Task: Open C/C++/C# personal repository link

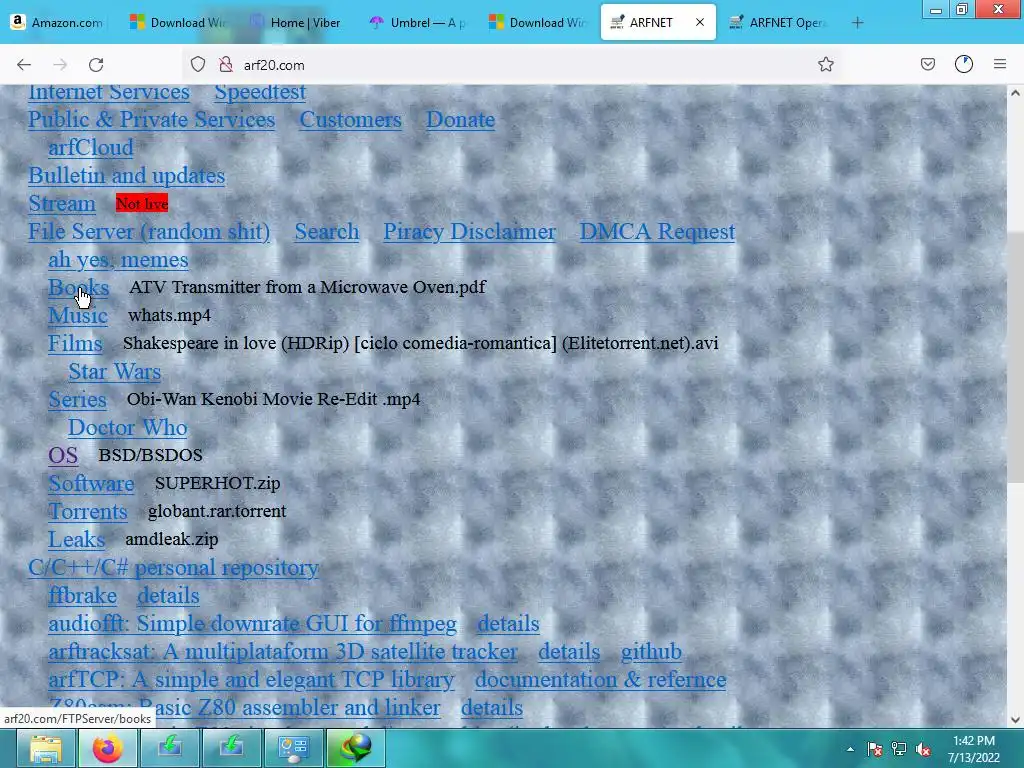Action: click(x=173, y=568)
